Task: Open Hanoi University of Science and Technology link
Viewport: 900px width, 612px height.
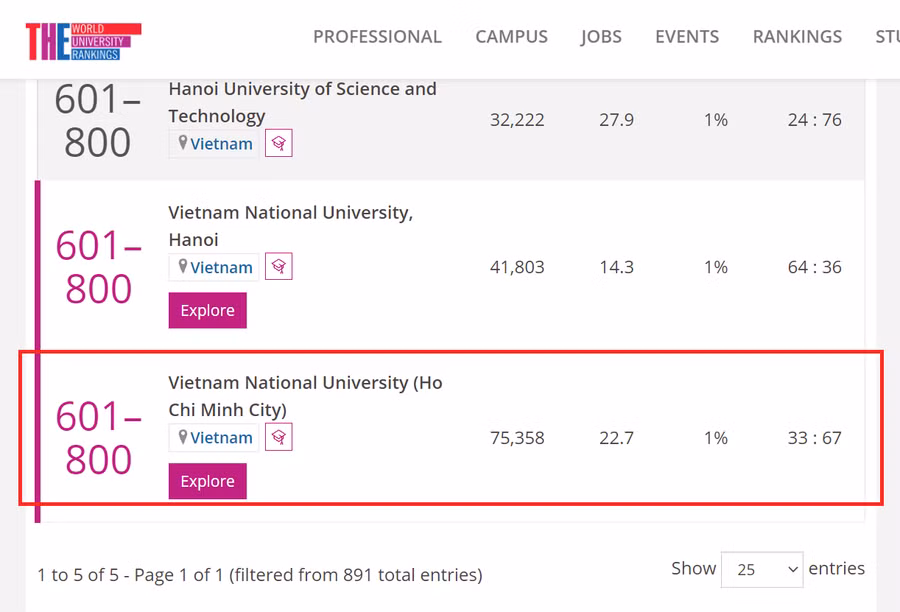Action: (302, 102)
